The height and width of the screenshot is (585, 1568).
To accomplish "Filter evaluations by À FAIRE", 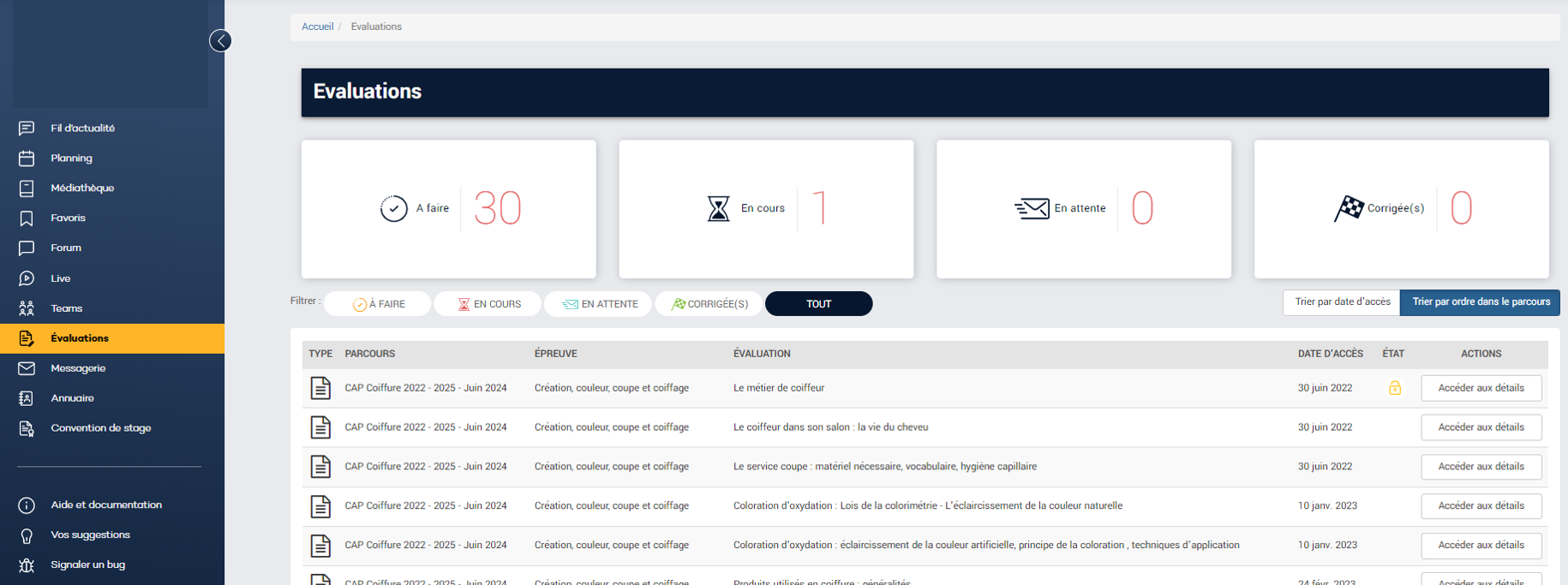I will pyautogui.click(x=378, y=304).
